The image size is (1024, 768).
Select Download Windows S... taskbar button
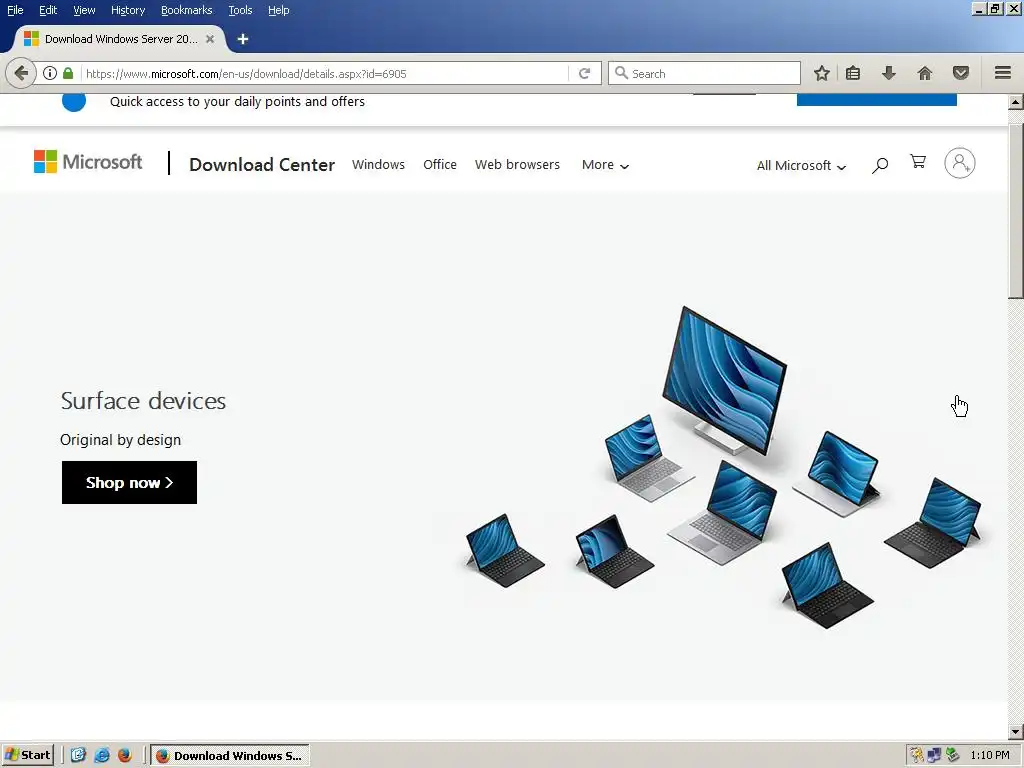point(229,756)
